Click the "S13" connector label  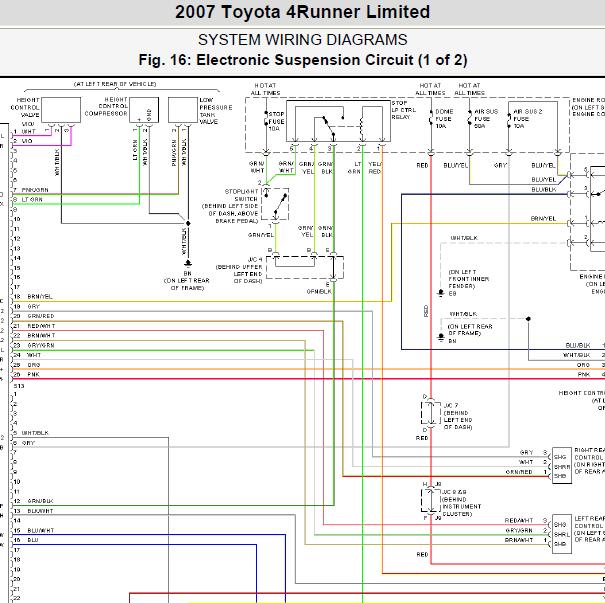click(19, 386)
